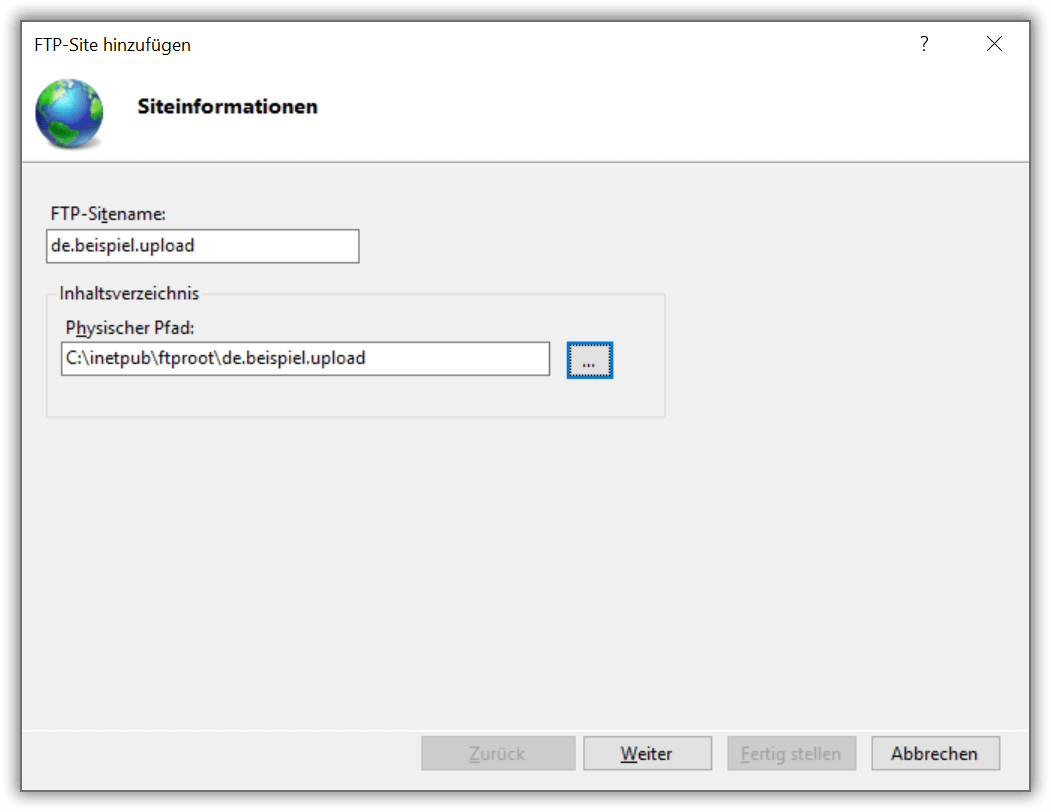Image resolution: width=1051 pixels, height=812 pixels.
Task: Place cursor on de.beispiel.upload in the site name field
Action: [123, 246]
